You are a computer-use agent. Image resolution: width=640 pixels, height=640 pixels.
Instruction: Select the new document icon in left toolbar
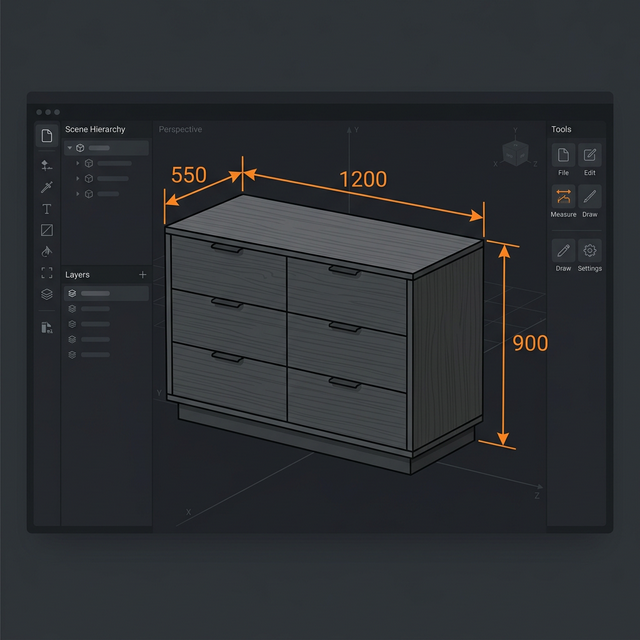[x=46, y=136]
